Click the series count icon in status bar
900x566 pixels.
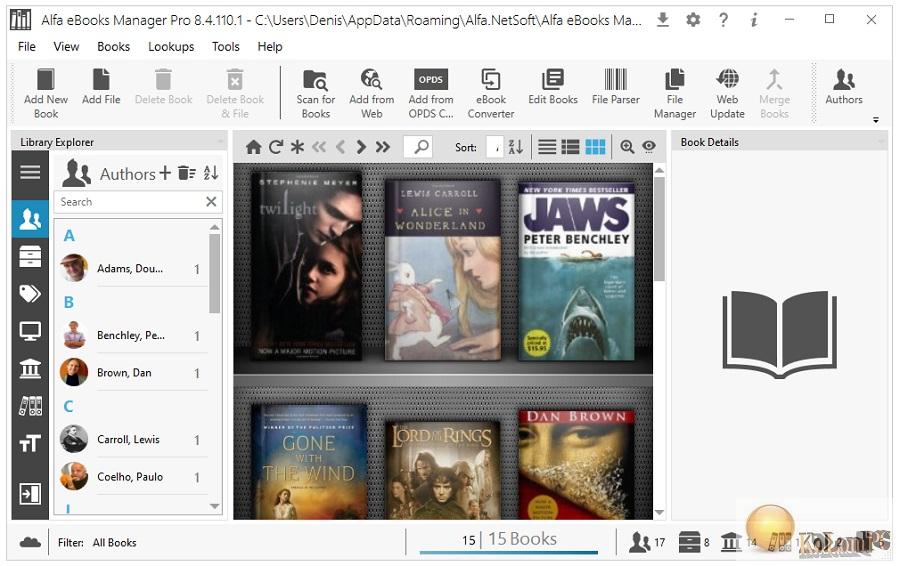coord(689,542)
